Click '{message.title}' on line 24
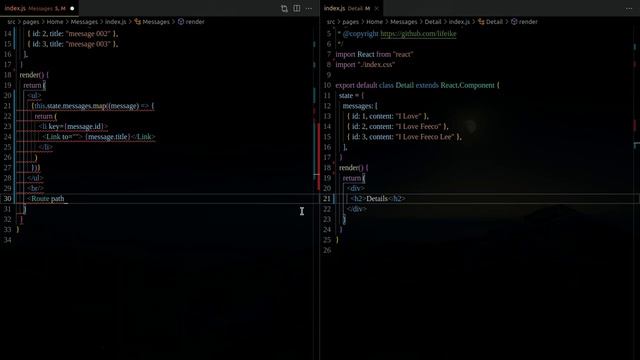This screenshot has height=360, width=640. point(108,137)
